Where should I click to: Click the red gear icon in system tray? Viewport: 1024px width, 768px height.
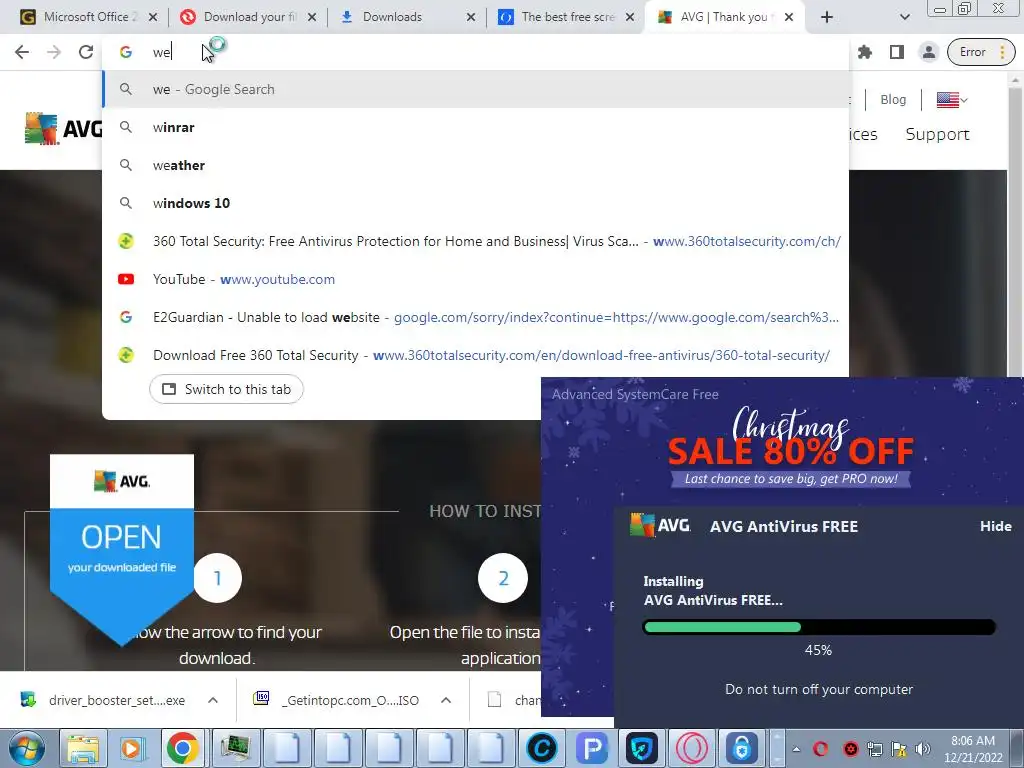[850, 749]
